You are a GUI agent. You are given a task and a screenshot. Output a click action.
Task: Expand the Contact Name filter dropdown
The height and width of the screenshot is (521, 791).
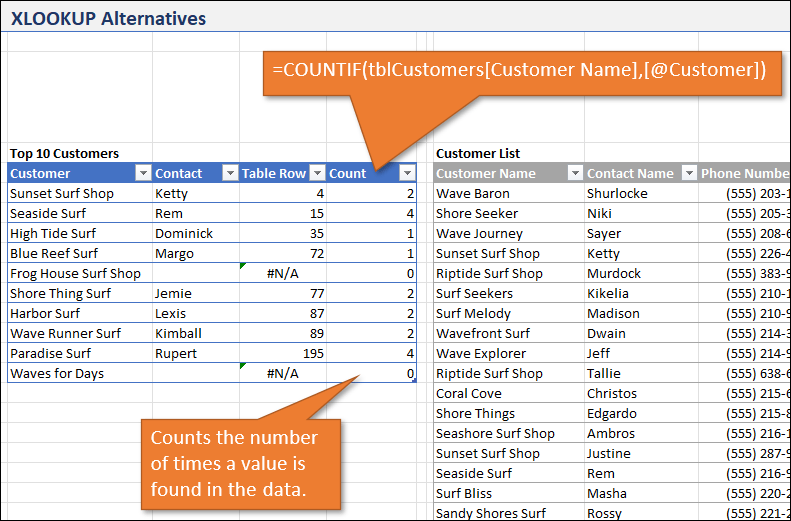tap(687, 173)
